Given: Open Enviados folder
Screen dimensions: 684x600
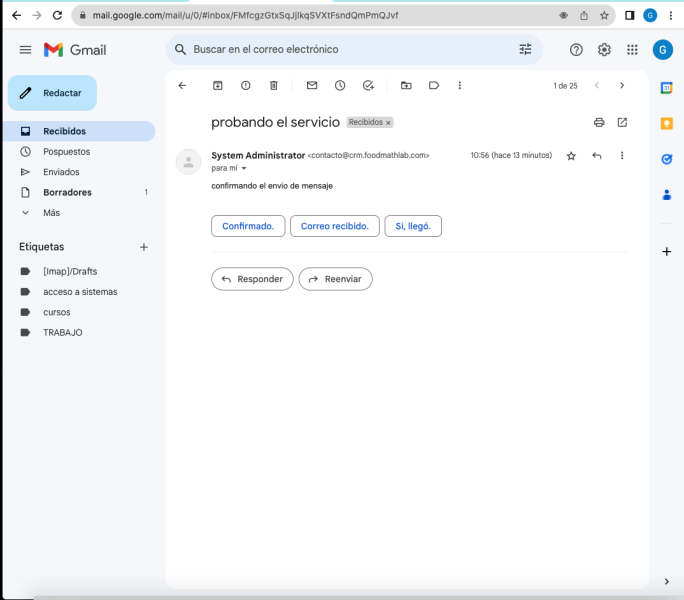Looking at the screenshot, I should pyautogui.click(x=79, y=172).
